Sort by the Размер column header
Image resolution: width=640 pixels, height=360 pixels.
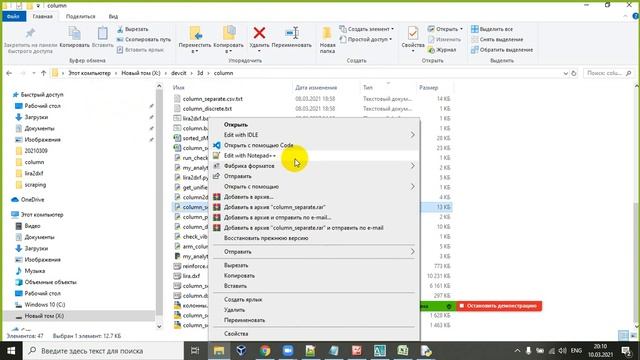429,87
